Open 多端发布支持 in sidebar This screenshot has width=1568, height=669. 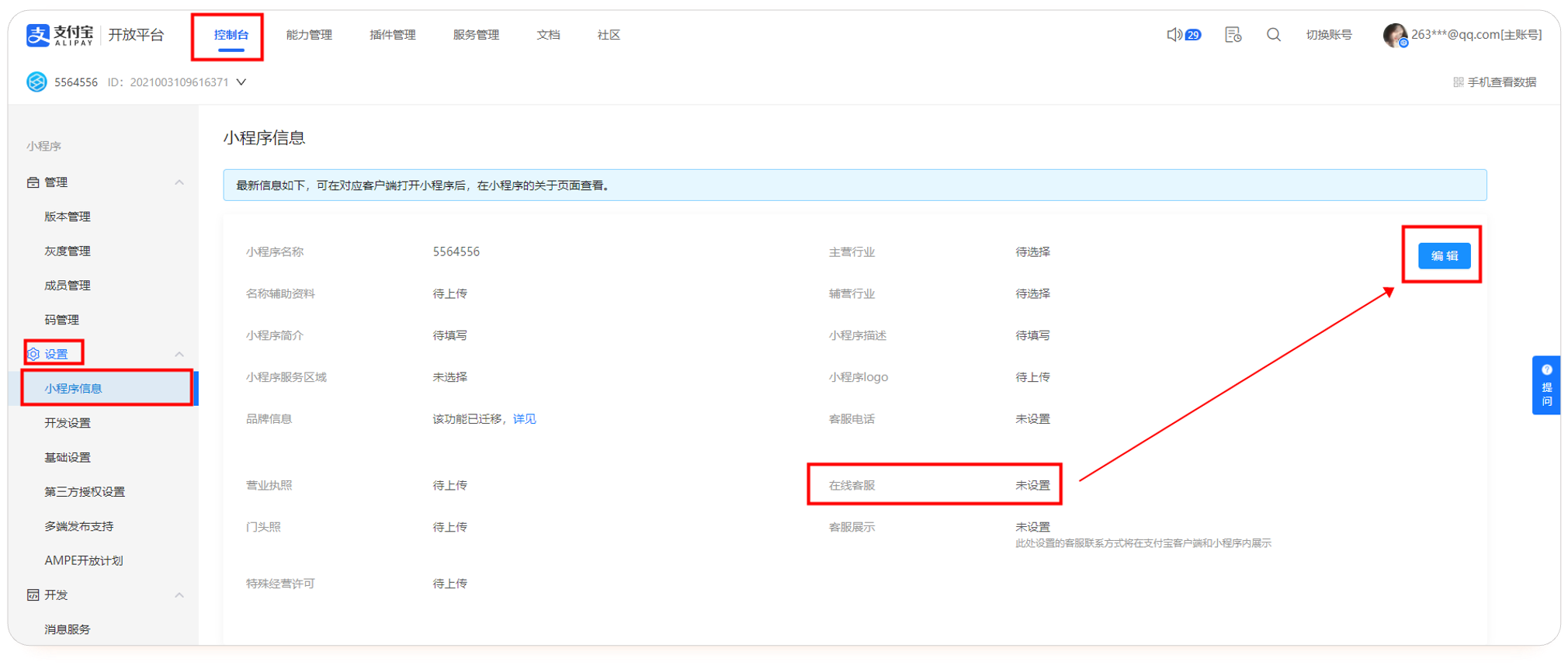[79, 526]
